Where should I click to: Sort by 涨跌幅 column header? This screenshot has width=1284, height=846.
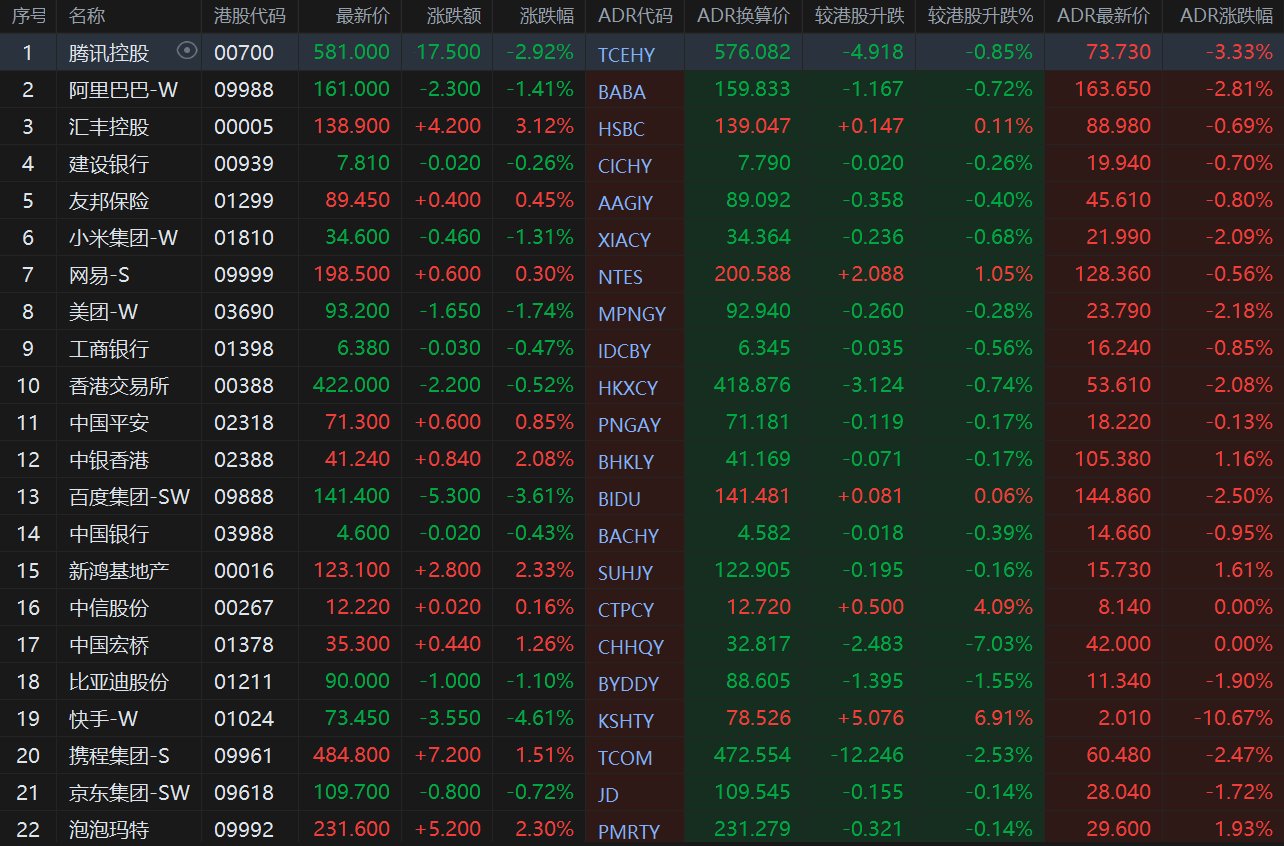click(x=547, y=16)
